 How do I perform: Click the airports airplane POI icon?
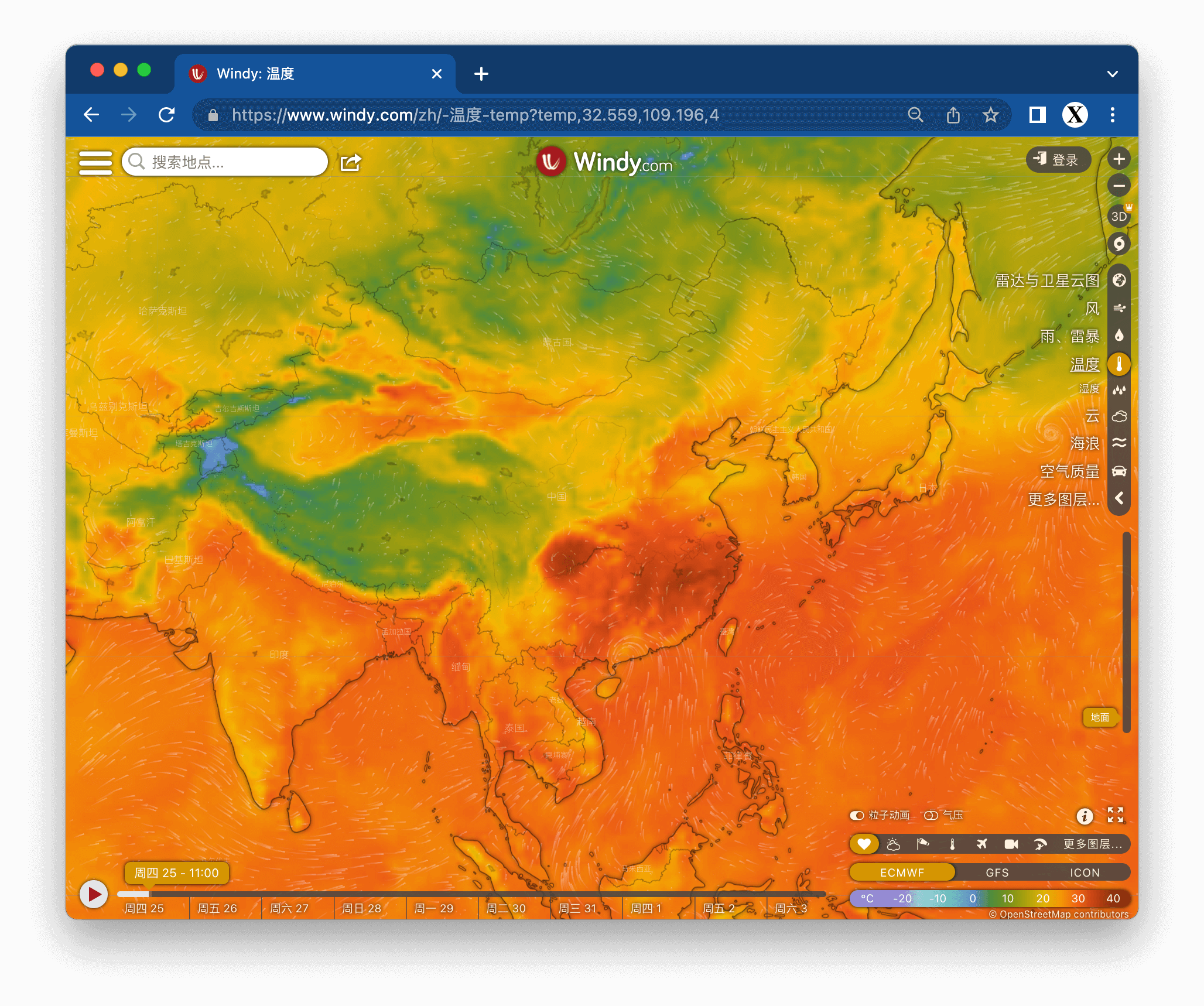click(981, 844)
